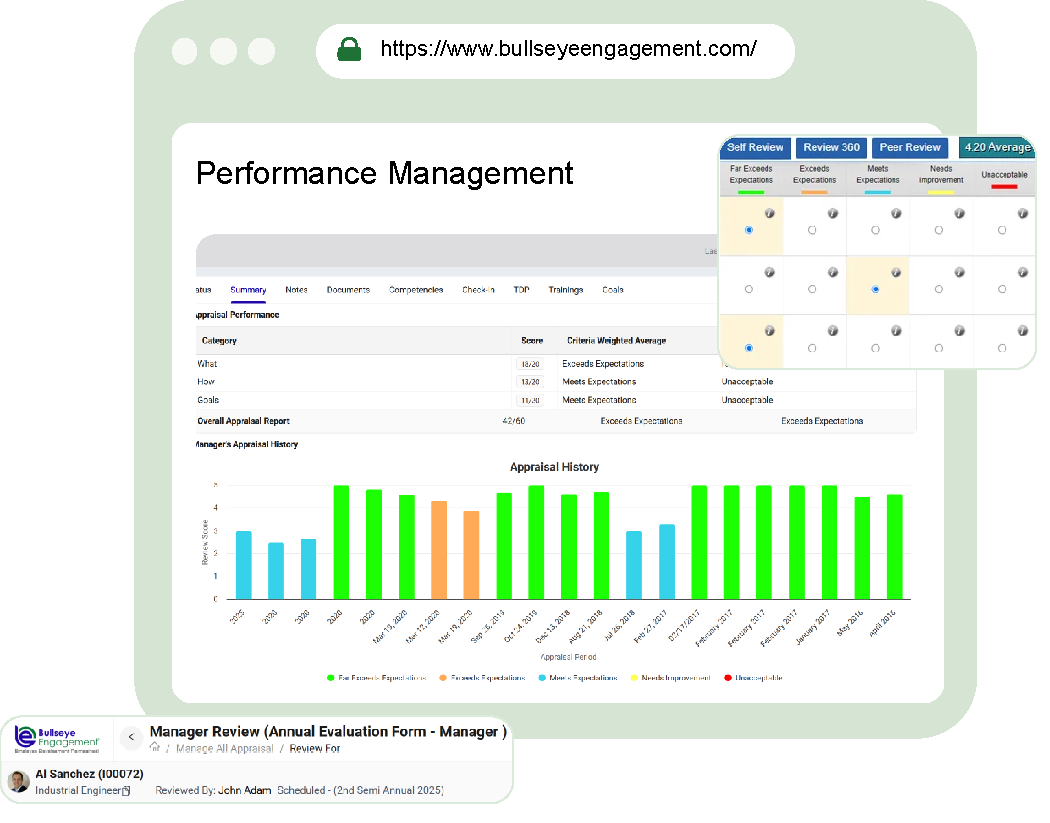The width and height of the screenshot is (1050, 823).
Task: Click second row info icon under Exceeds Expectations
Action: (833, 272)
